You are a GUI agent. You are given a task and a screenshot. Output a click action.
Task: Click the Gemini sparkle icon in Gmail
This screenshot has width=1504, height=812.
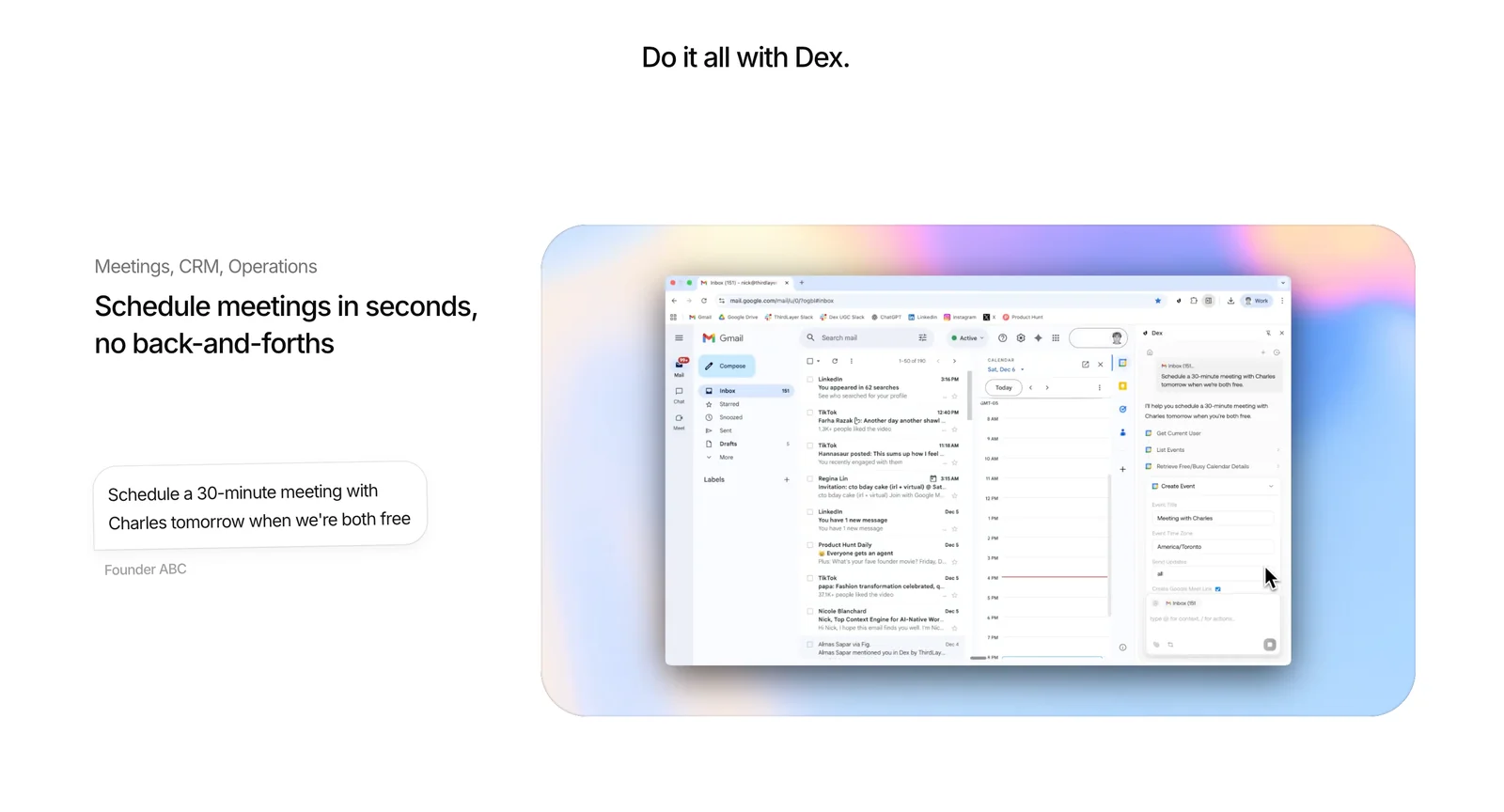point(1038,338)
